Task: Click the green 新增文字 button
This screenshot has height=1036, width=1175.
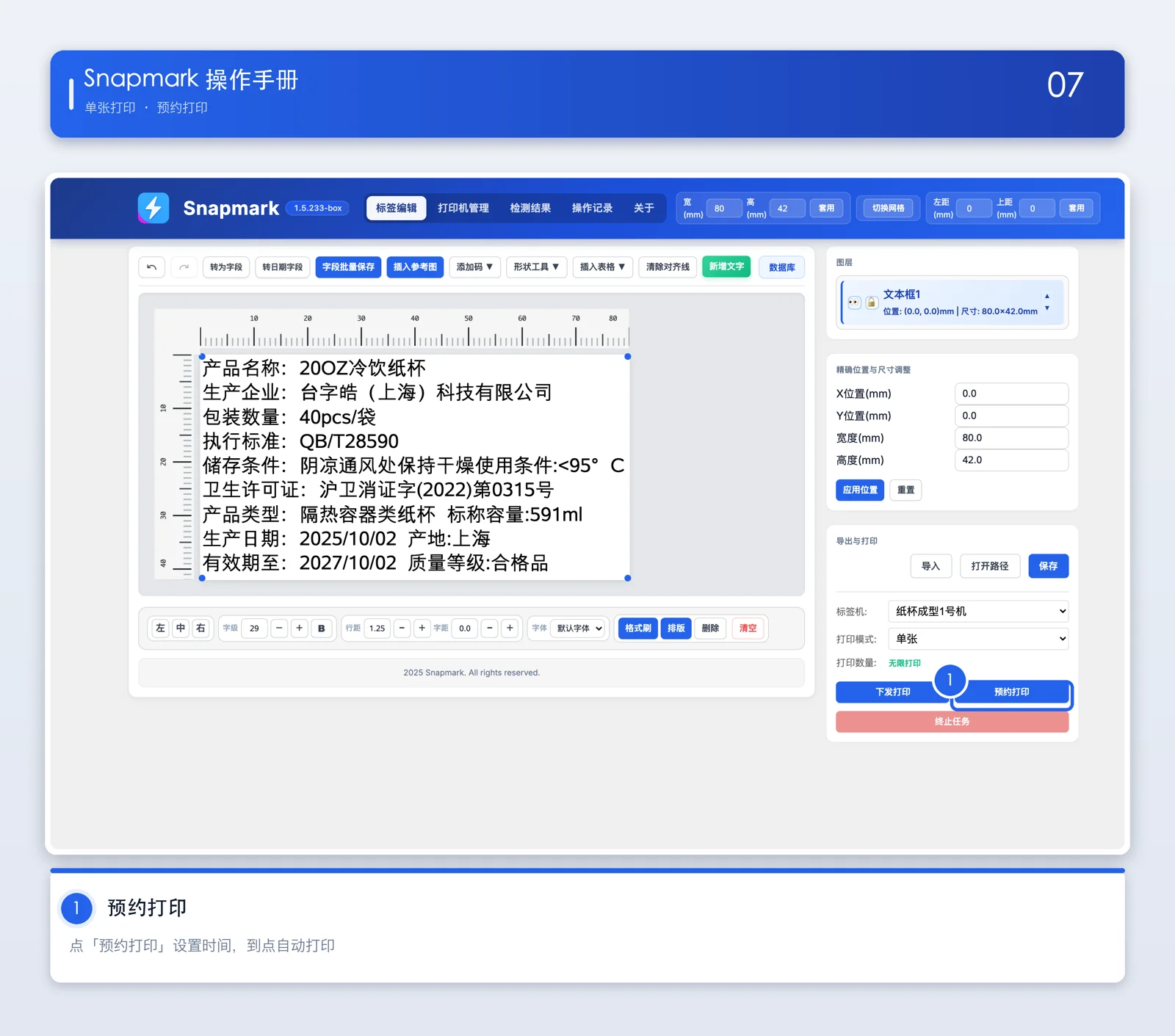Action: (x=726, y=267)
